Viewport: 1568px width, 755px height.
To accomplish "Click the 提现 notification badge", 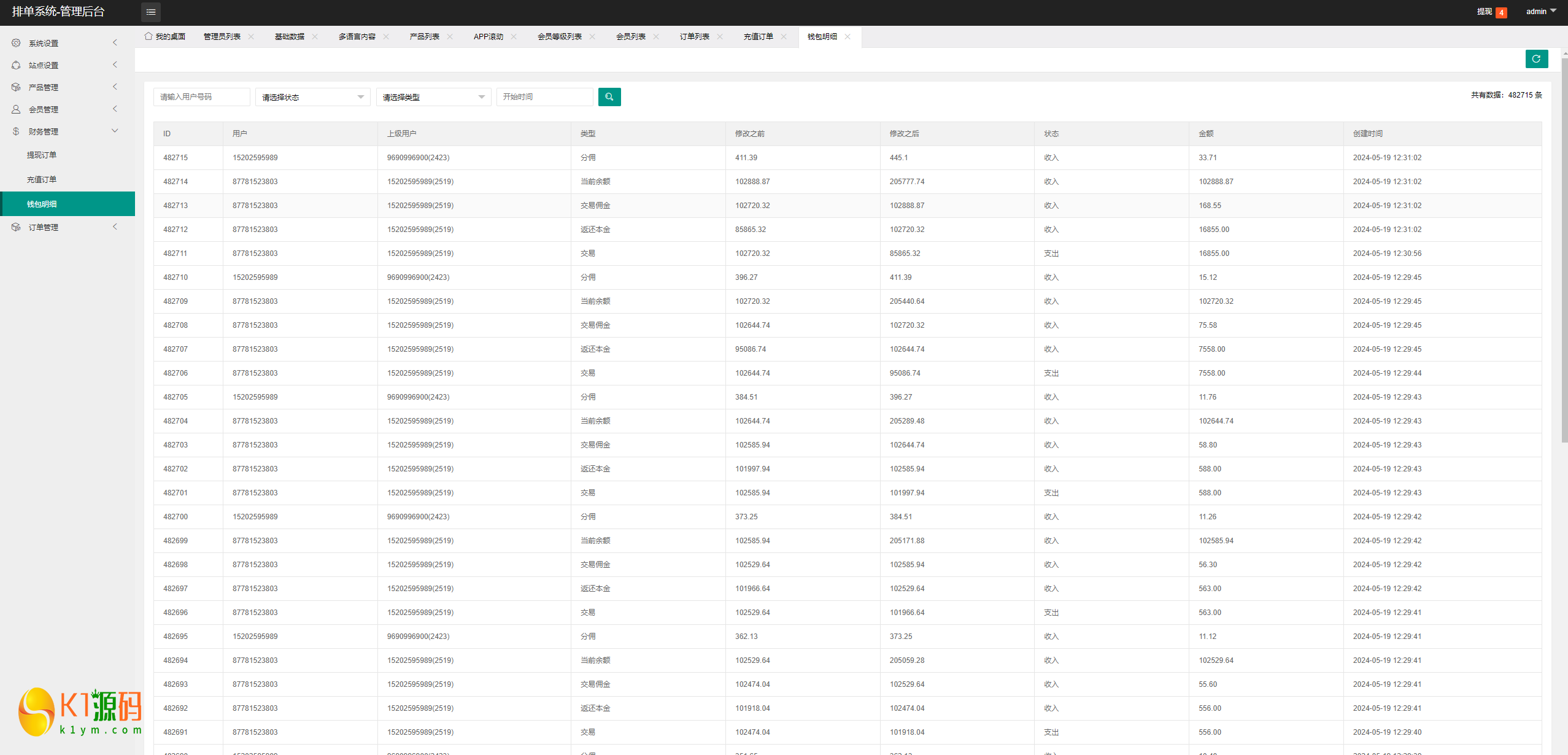I will pos(1501,12).
